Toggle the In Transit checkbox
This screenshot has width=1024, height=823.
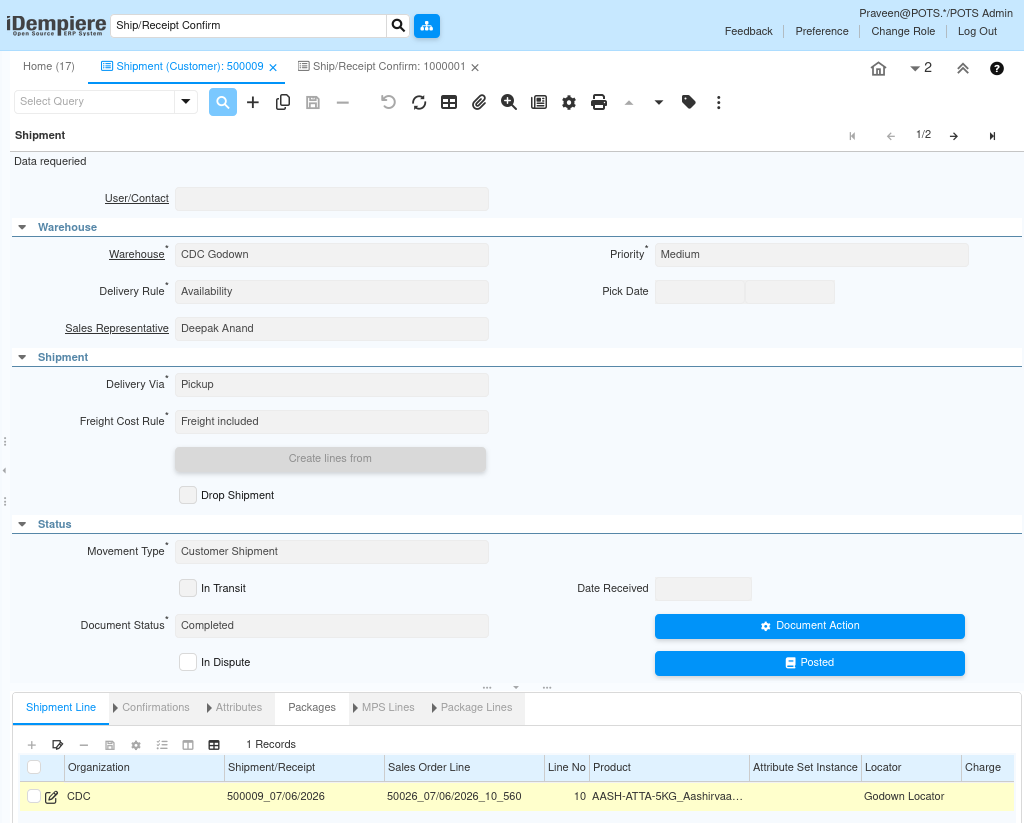[188, 588]
